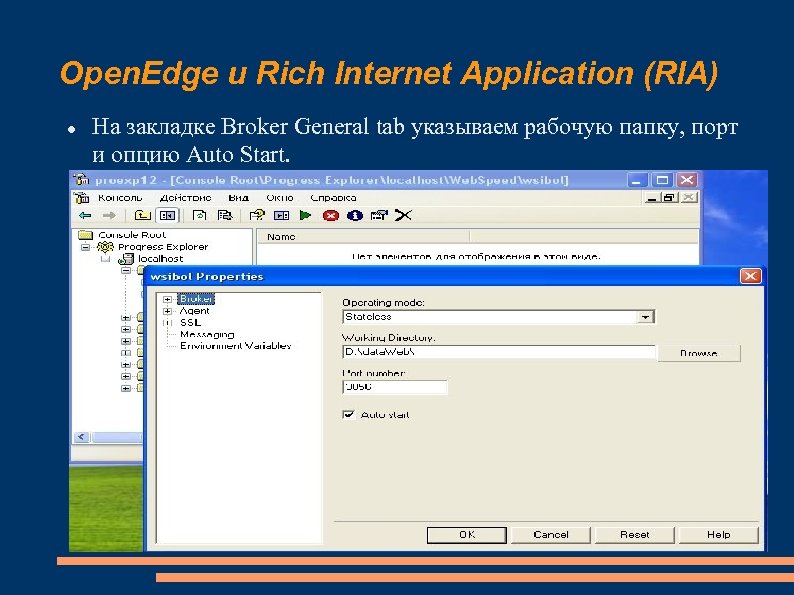Minimize the proexp12 window
Screen dimensions: 794x595
coord(637,180)
